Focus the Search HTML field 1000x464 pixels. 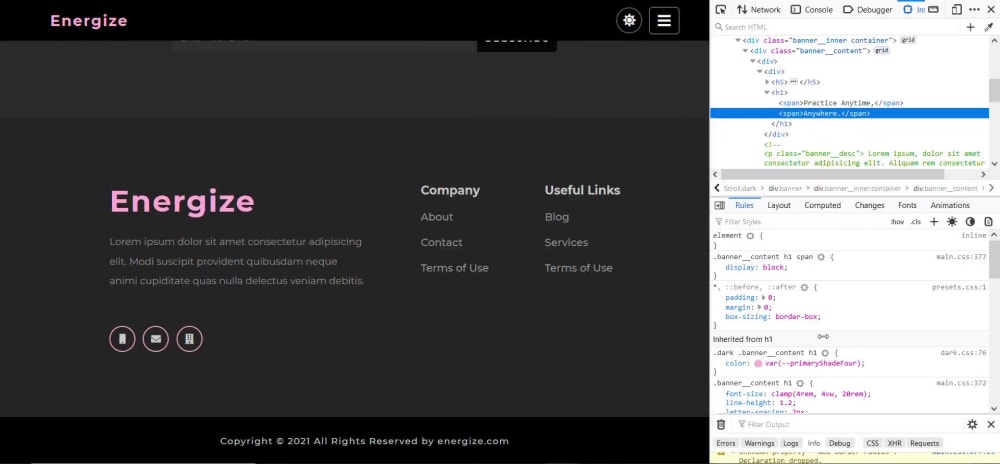[x=835, y=27]
